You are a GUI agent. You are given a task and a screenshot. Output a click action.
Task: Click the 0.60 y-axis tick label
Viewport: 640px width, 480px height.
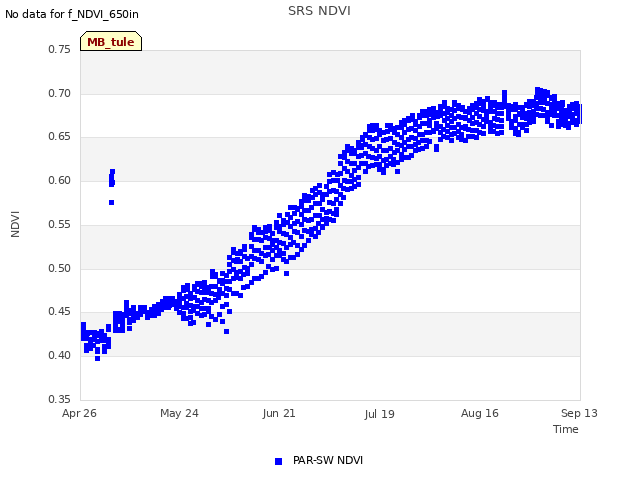(x=60, y=180)
